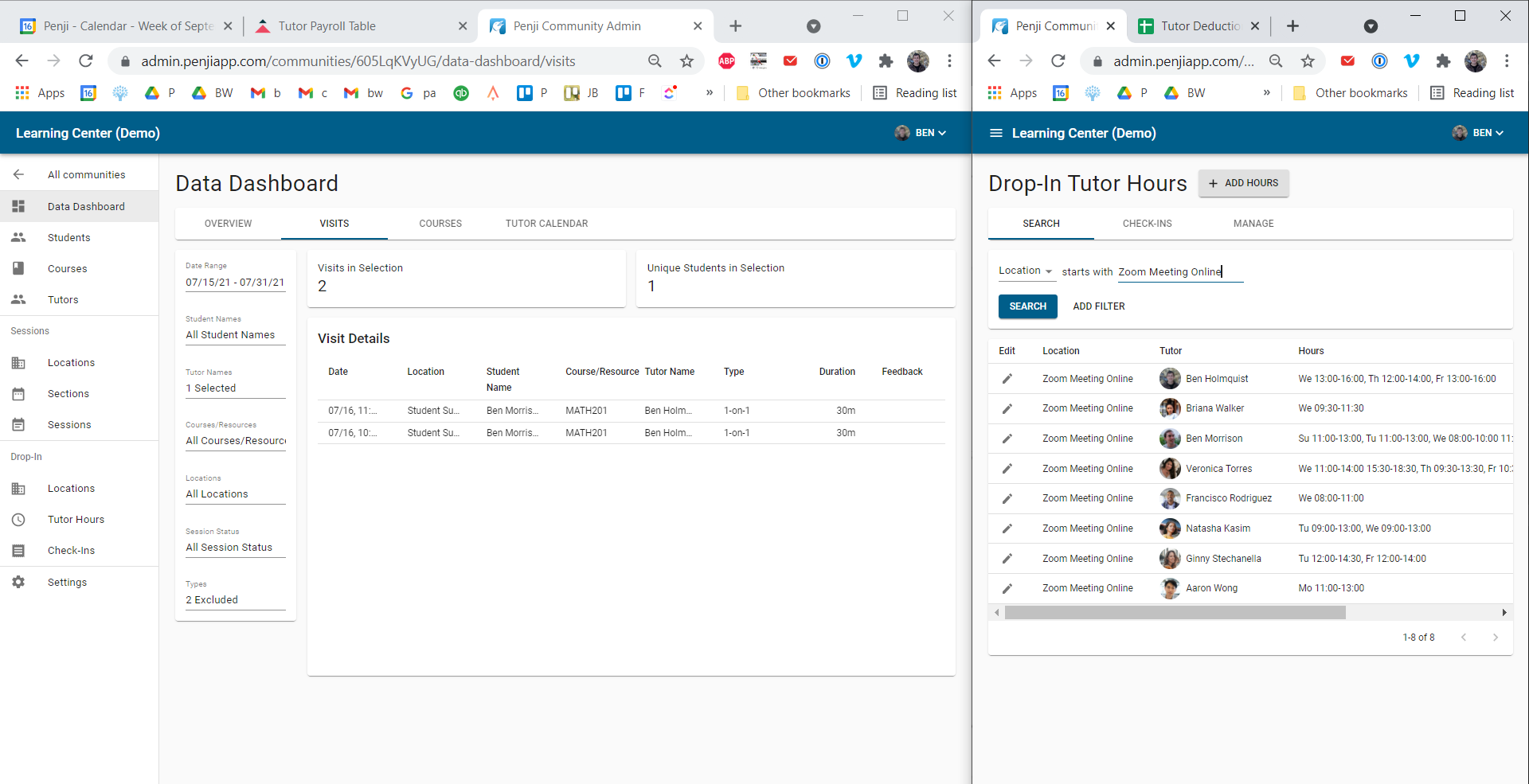Screen dimensions: 1529x784
Task: Click the 07/16, 11: visit row date
Action: click(353, 411)
